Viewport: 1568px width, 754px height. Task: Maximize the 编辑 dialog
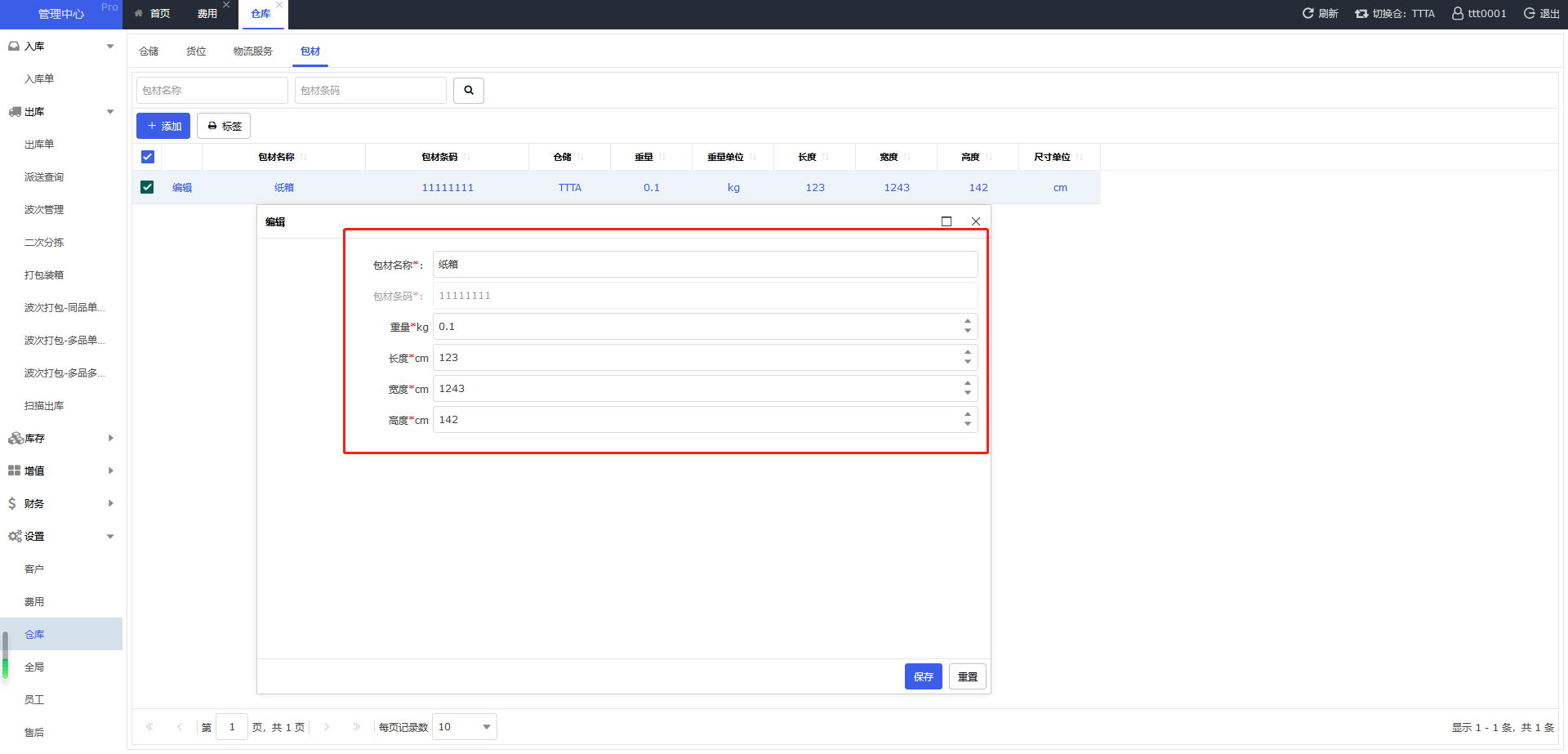[947, 221]
